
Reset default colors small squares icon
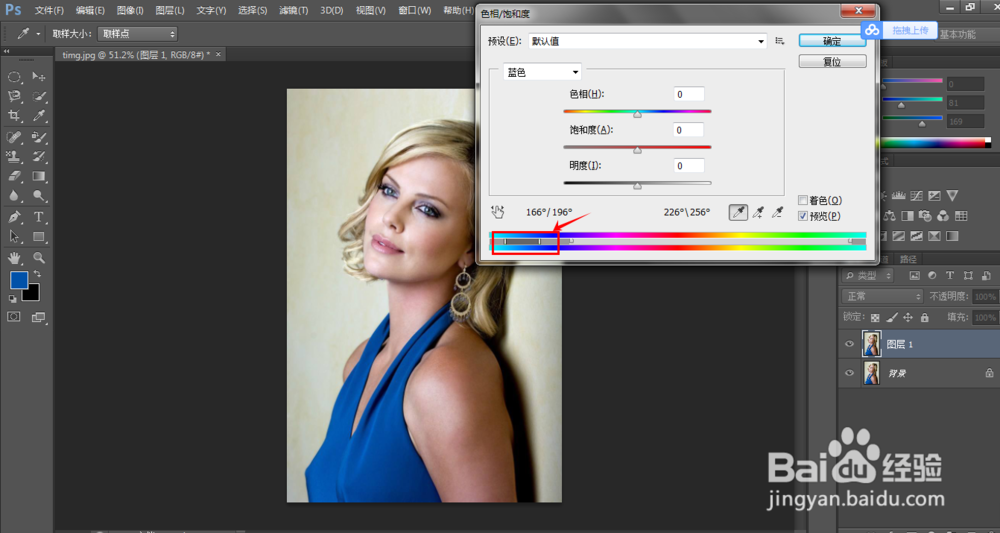12,298
